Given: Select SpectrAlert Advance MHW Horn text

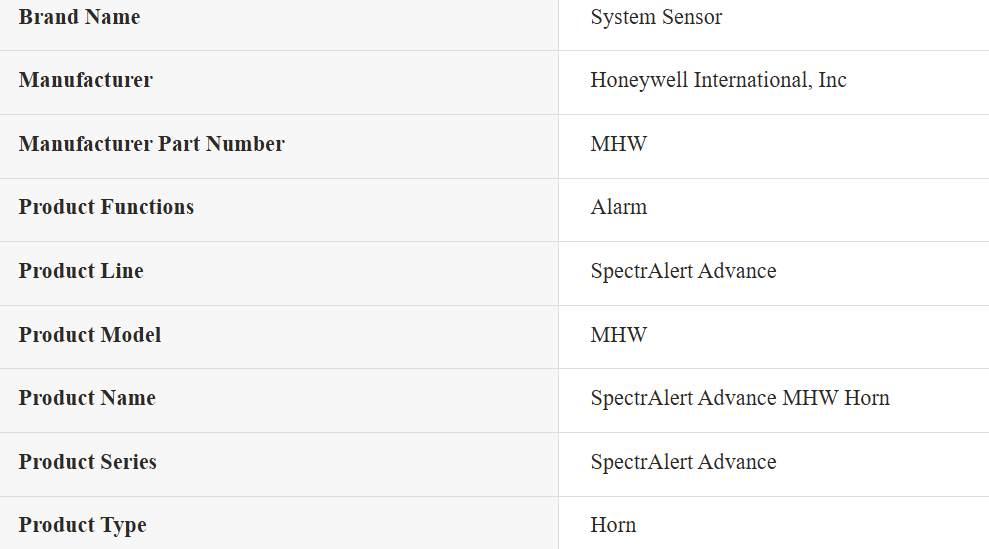Looking at the screenshot, I should 740,399.
